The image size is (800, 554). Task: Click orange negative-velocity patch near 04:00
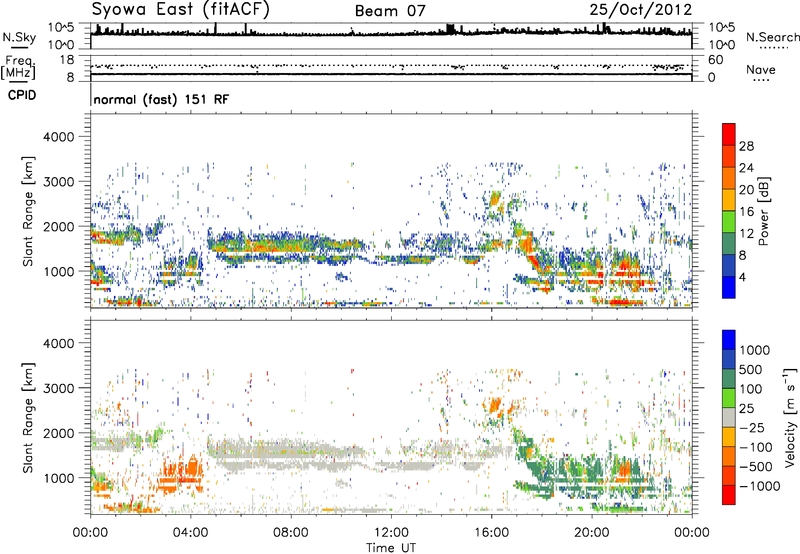point(179,474)
